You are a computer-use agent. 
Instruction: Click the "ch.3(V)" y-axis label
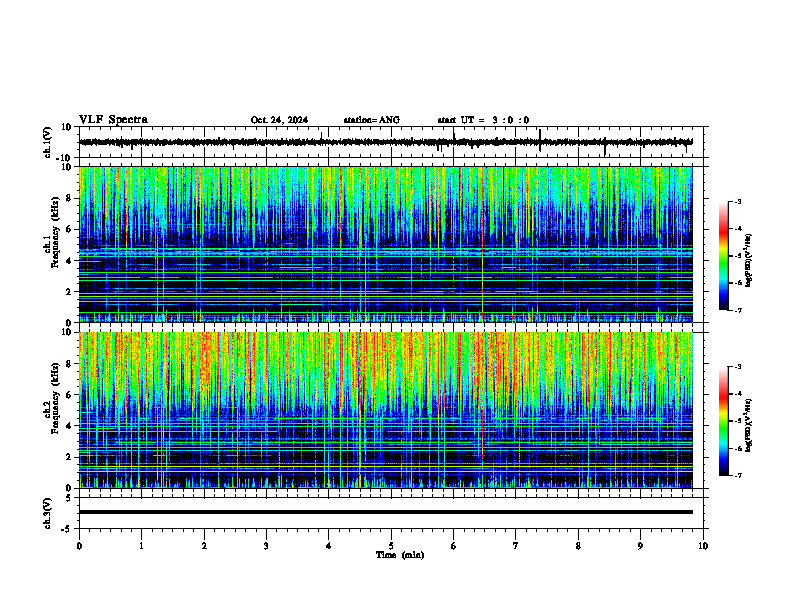coord(48,514)
